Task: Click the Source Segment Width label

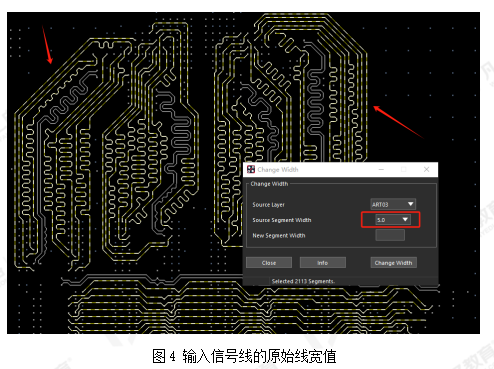Action: coord(282,220)
